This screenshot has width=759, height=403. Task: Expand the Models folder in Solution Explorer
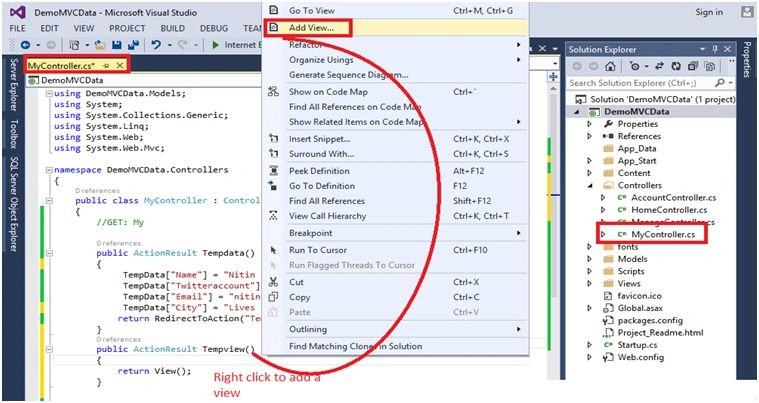(589, 259)
